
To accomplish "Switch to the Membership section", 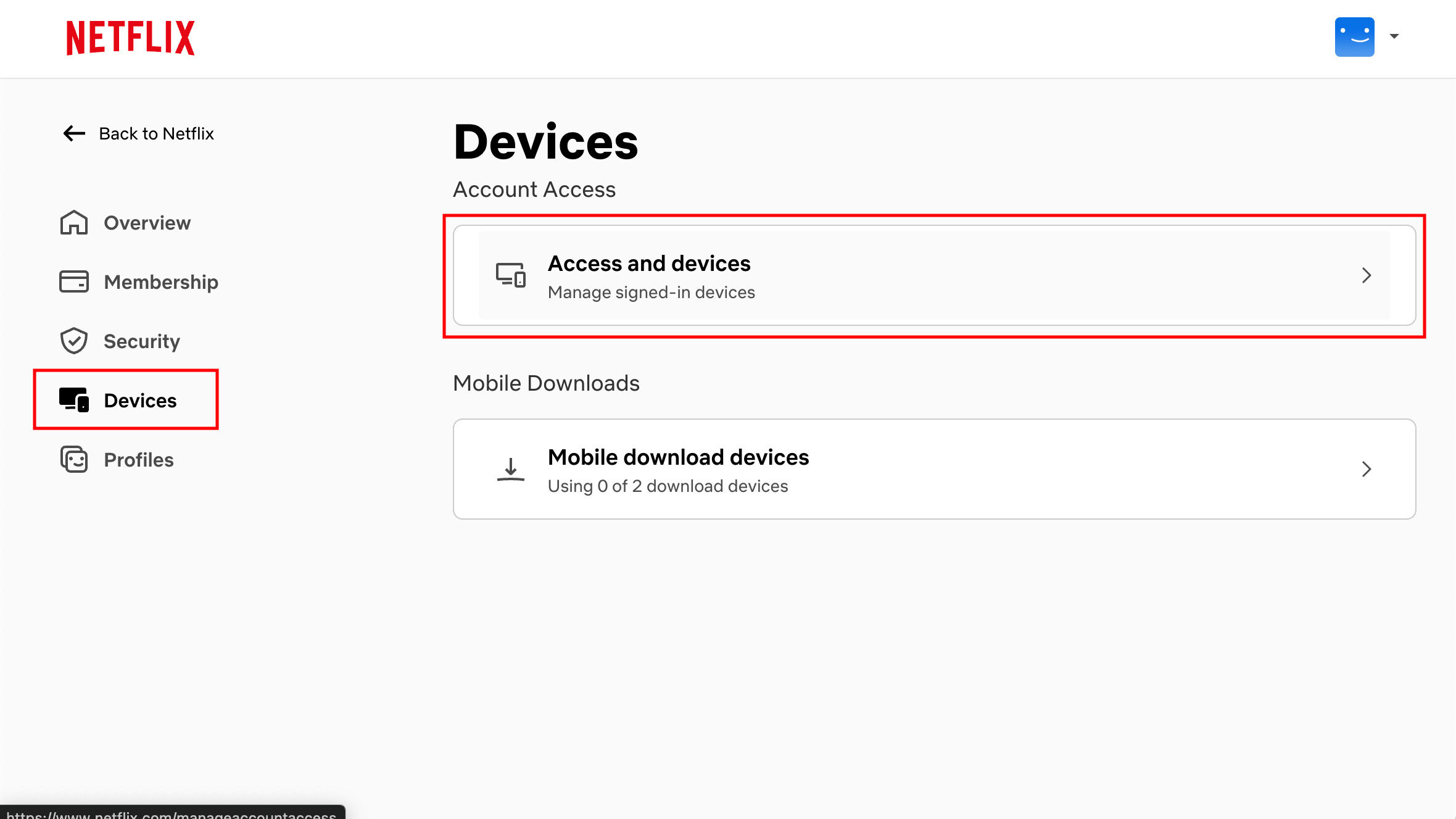I will [161, 281].
